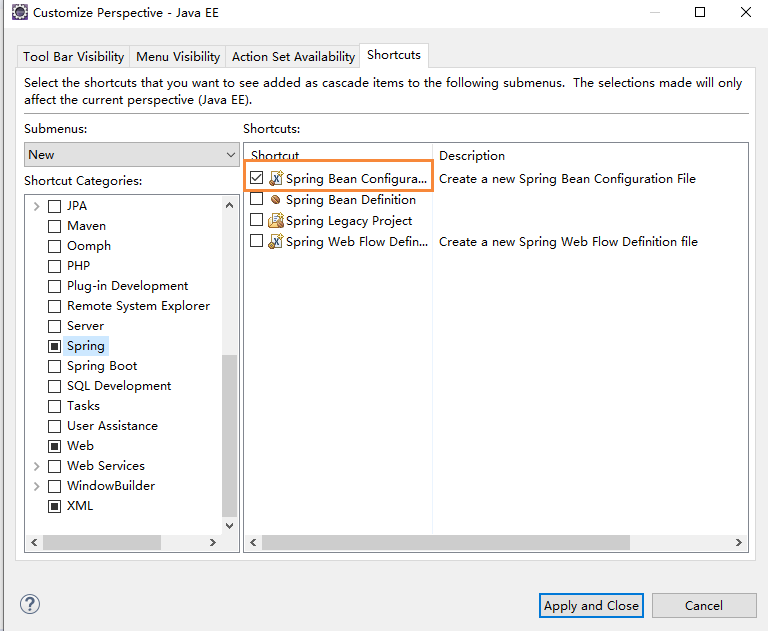Image resolution: width=768 pixels, height=631 pixels.
Task: Open help with the question mark icon
Action: (30, 604)
